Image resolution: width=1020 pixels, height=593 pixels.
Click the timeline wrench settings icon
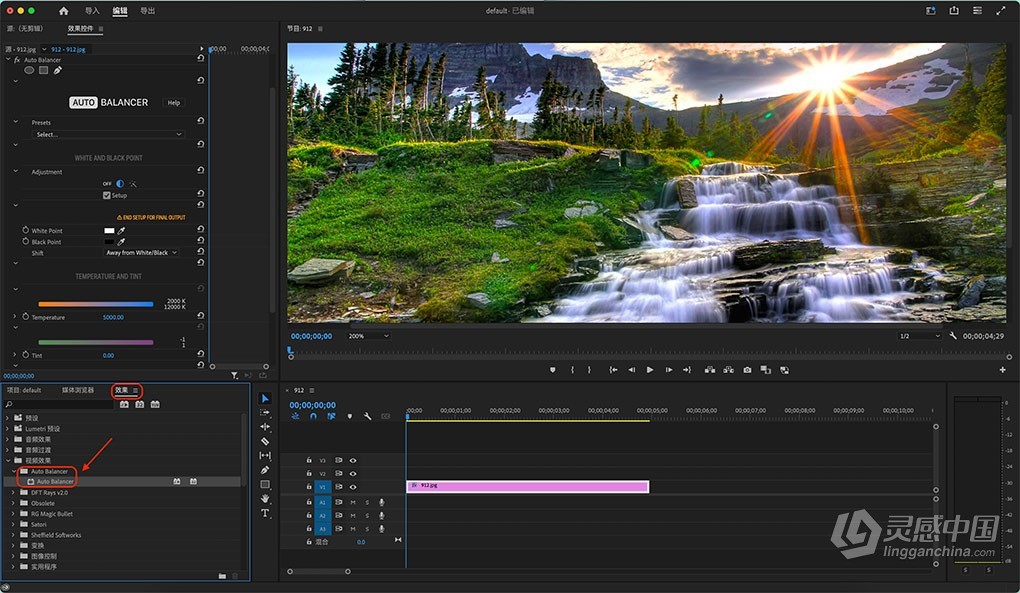[x=368, y=416]
